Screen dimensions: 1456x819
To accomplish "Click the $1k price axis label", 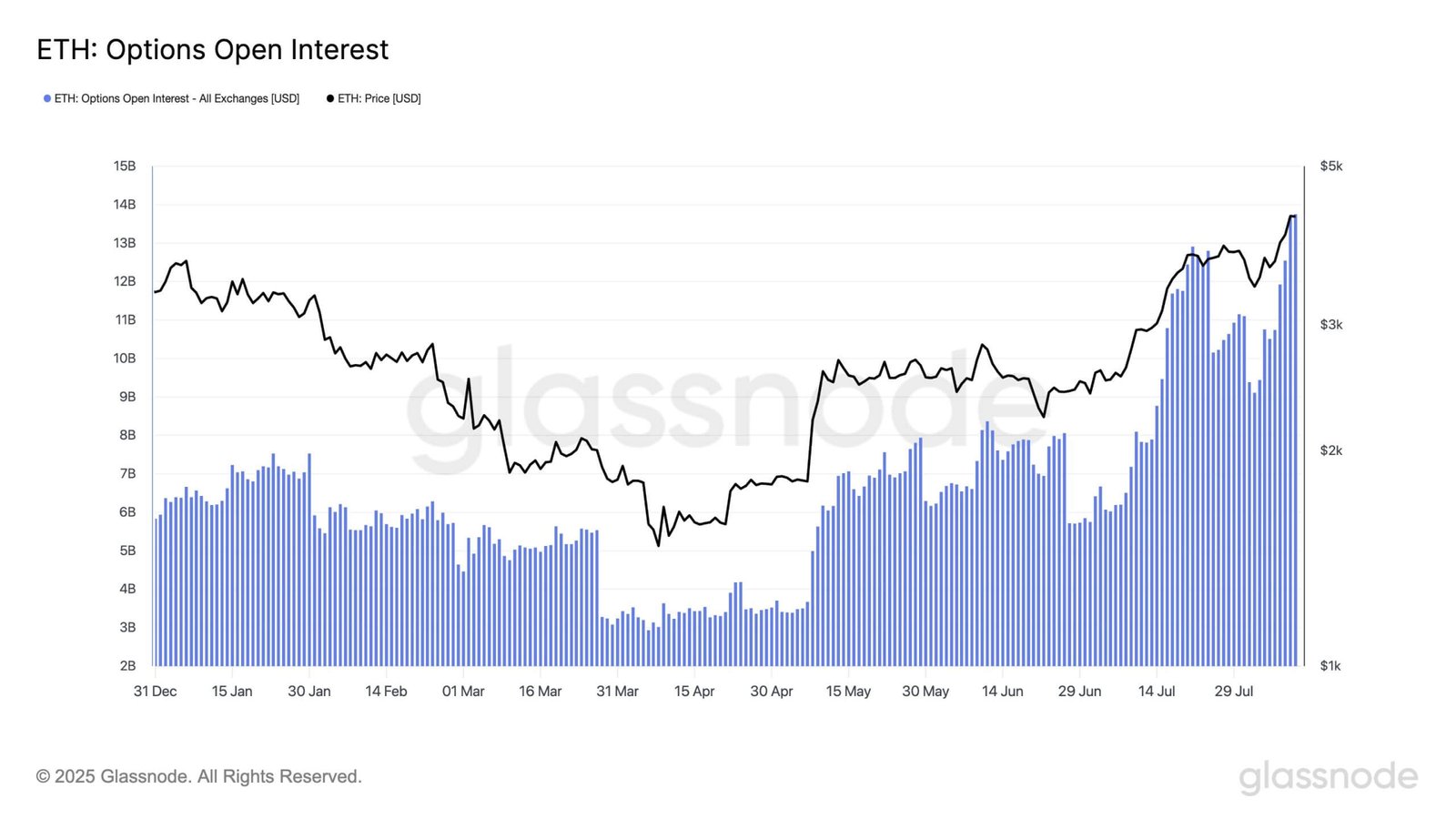I will (x=1330, y=666).
